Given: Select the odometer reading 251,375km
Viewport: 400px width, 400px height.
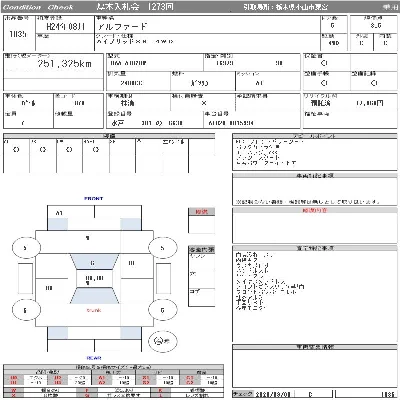Looking at the screenshot, I should click(64, 64).
